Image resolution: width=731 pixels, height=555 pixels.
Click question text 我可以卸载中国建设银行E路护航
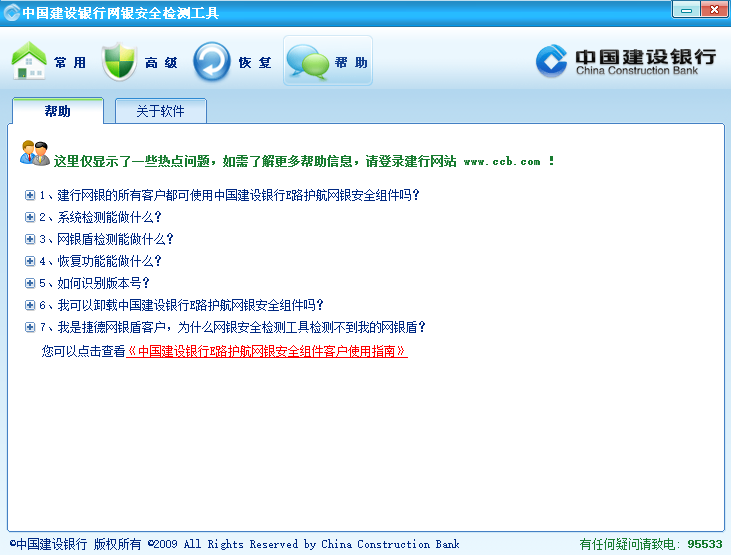(181, 305)
